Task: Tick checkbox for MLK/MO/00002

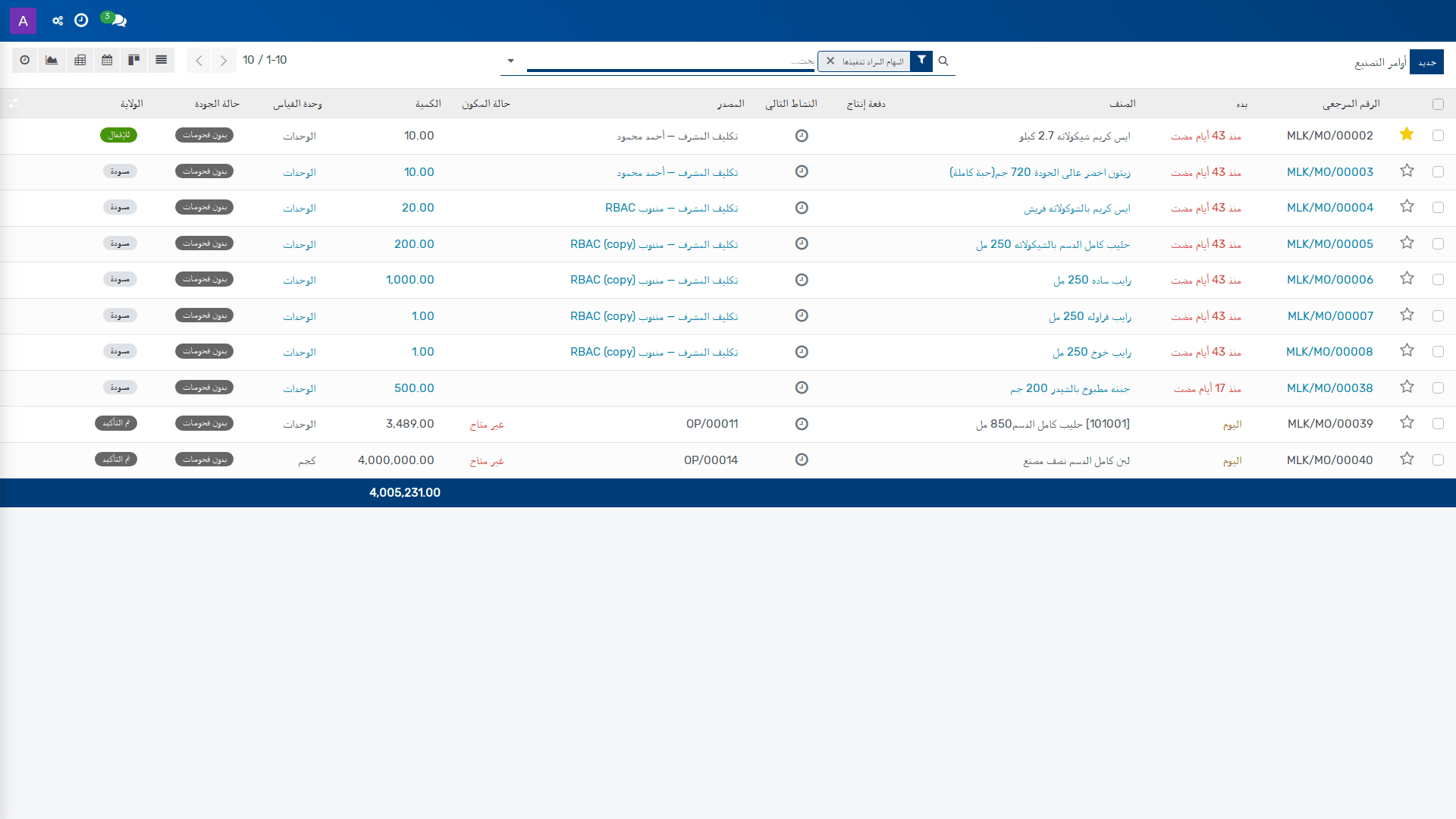Action: coord(1438,136)
